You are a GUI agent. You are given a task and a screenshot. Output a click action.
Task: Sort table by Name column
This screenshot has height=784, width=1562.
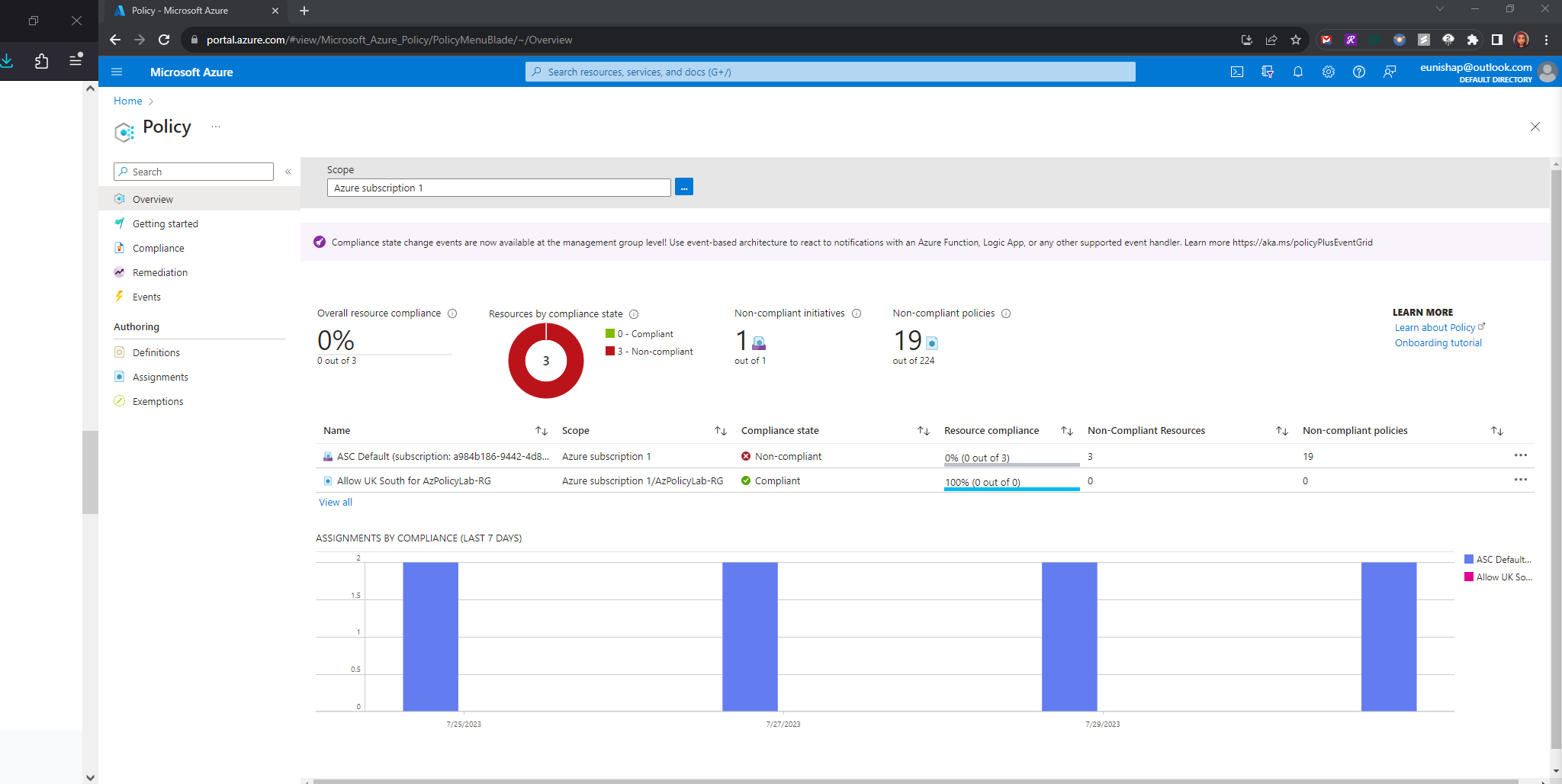tap(542, 431)
